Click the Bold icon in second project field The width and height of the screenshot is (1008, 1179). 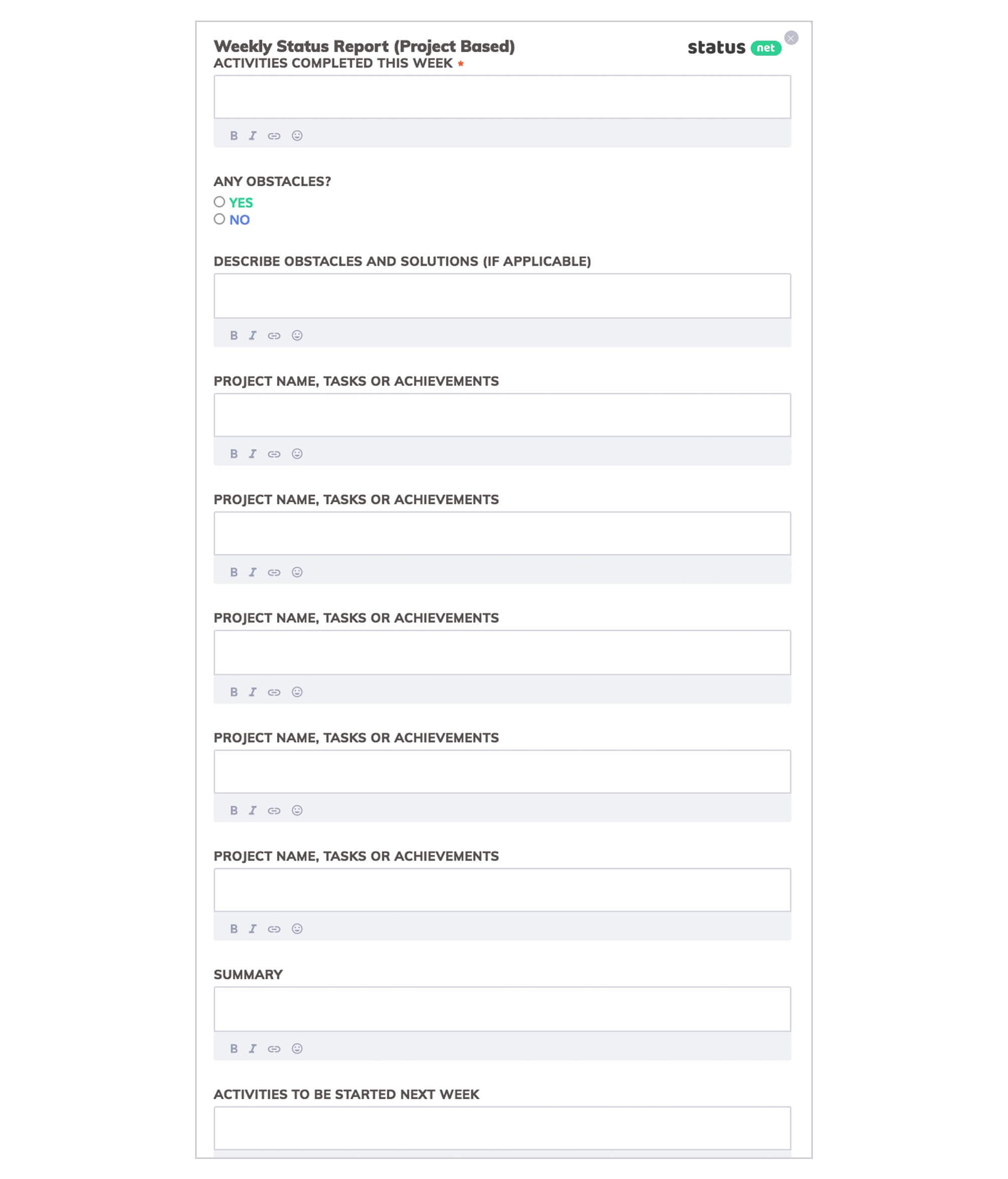point(234,572)
